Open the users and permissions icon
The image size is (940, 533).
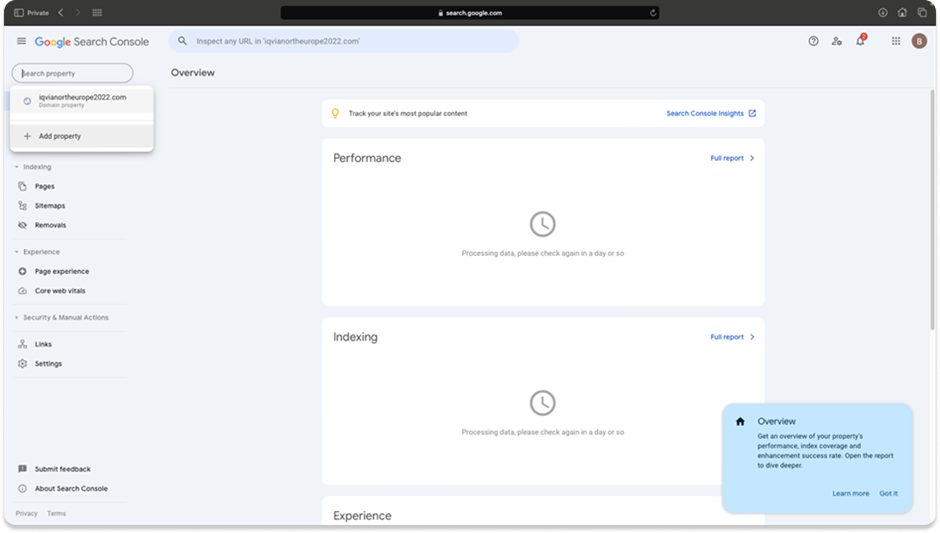837,41
